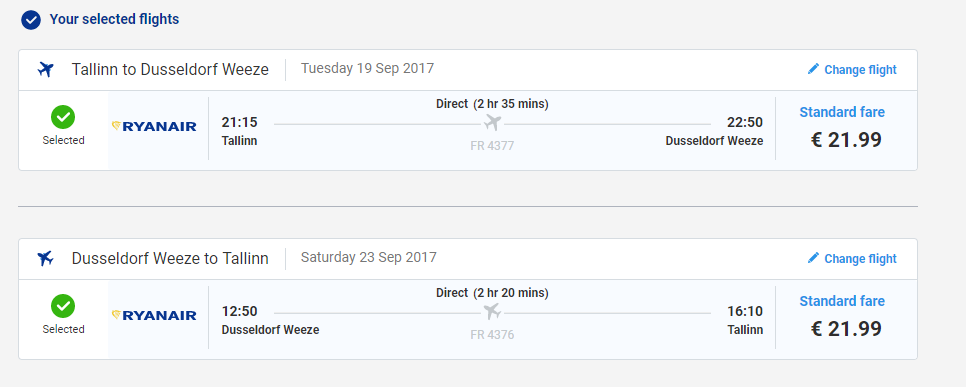The height and width of the screenshot is (387, 966).
Task: Click the Tallinn to Dusseldorf Weeze heading
Action: tap(170, 70)
